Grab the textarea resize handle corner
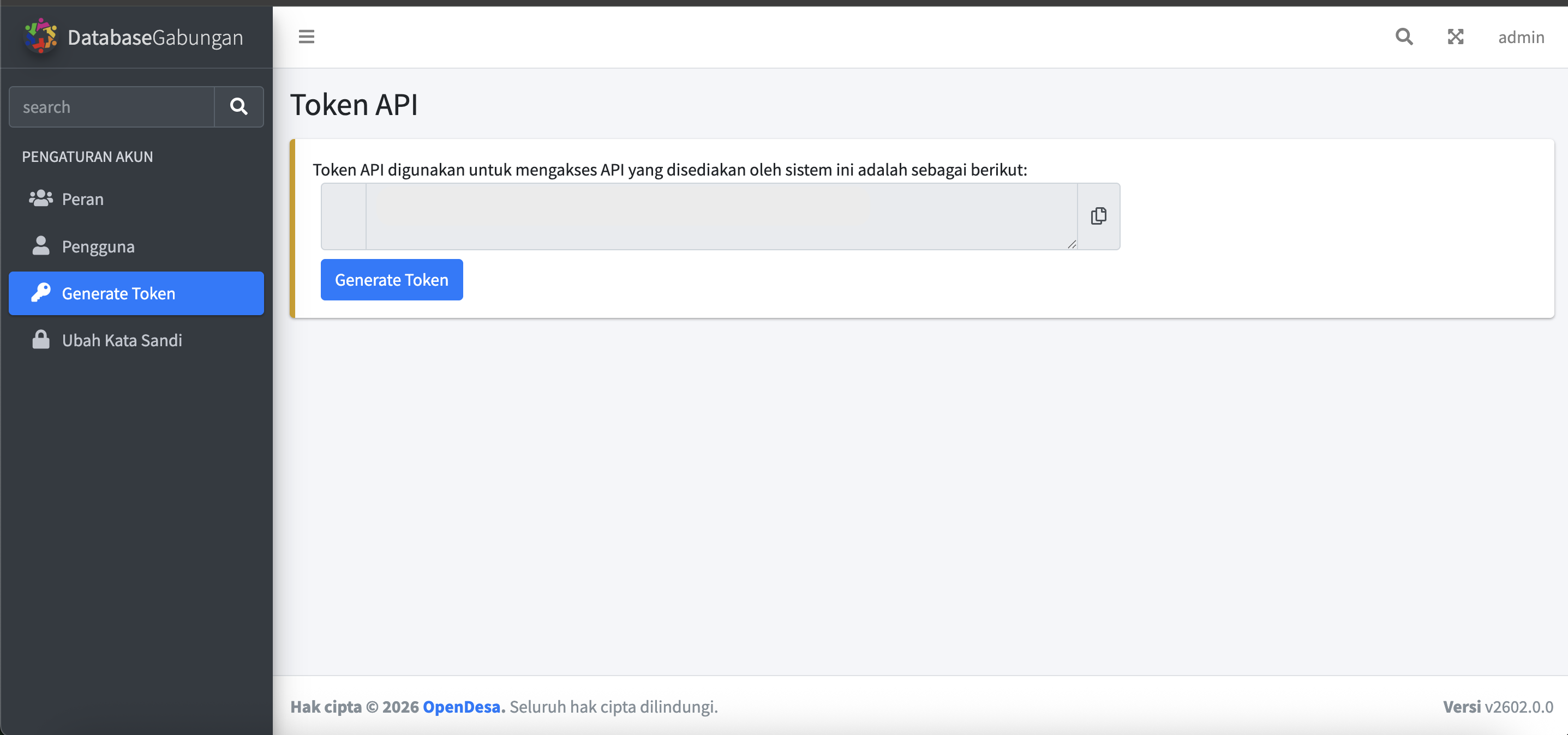 pos(1072,244)
